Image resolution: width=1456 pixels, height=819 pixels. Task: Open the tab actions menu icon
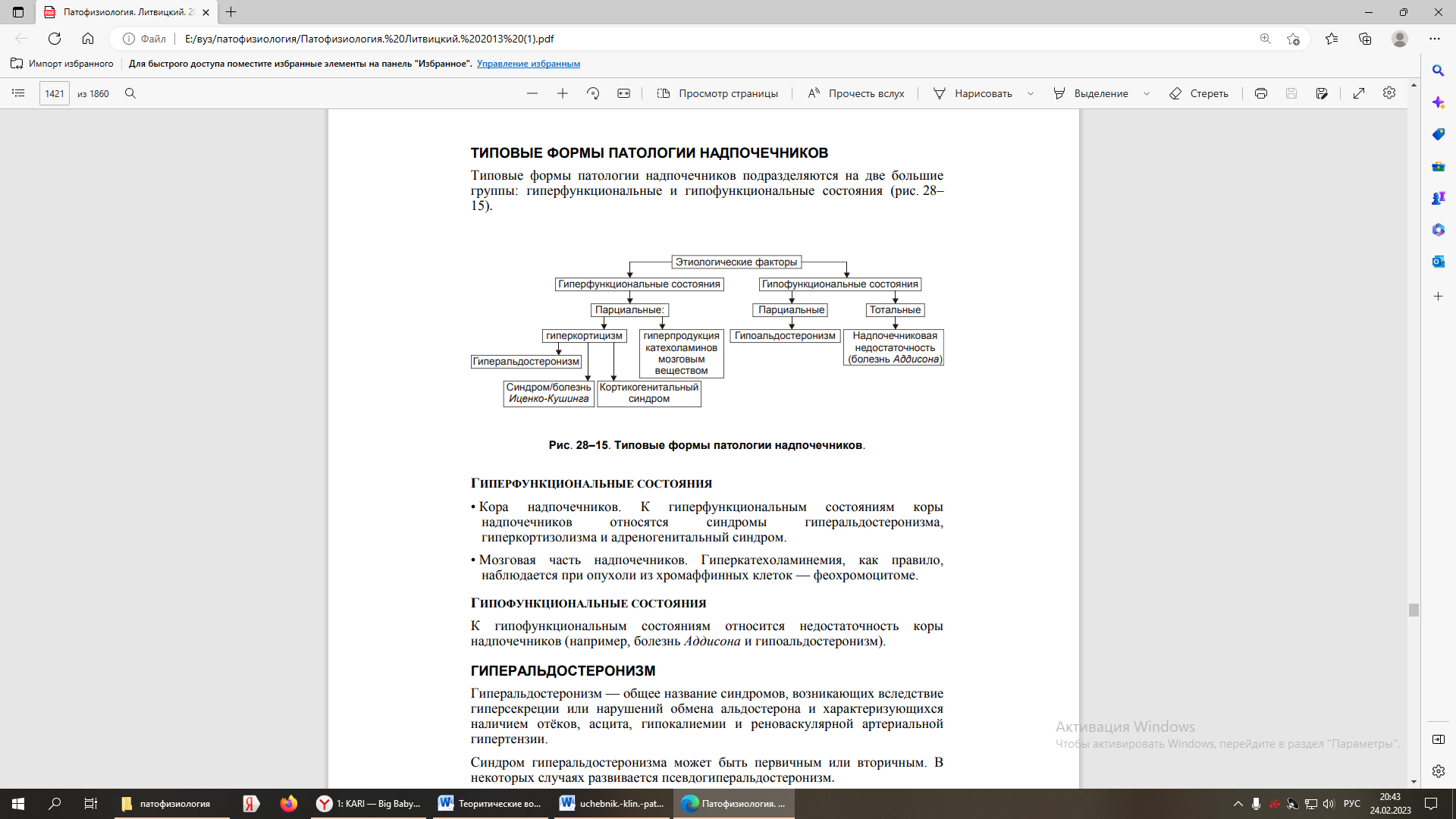click(x=18, y=12)
